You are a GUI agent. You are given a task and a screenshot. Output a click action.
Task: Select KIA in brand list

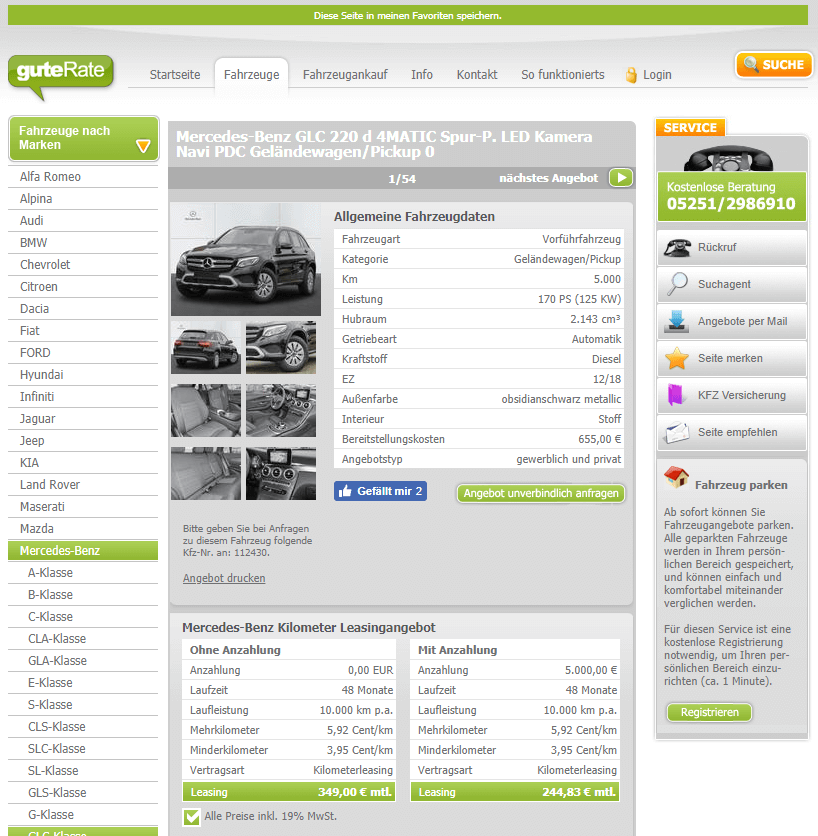pos(83,462)
